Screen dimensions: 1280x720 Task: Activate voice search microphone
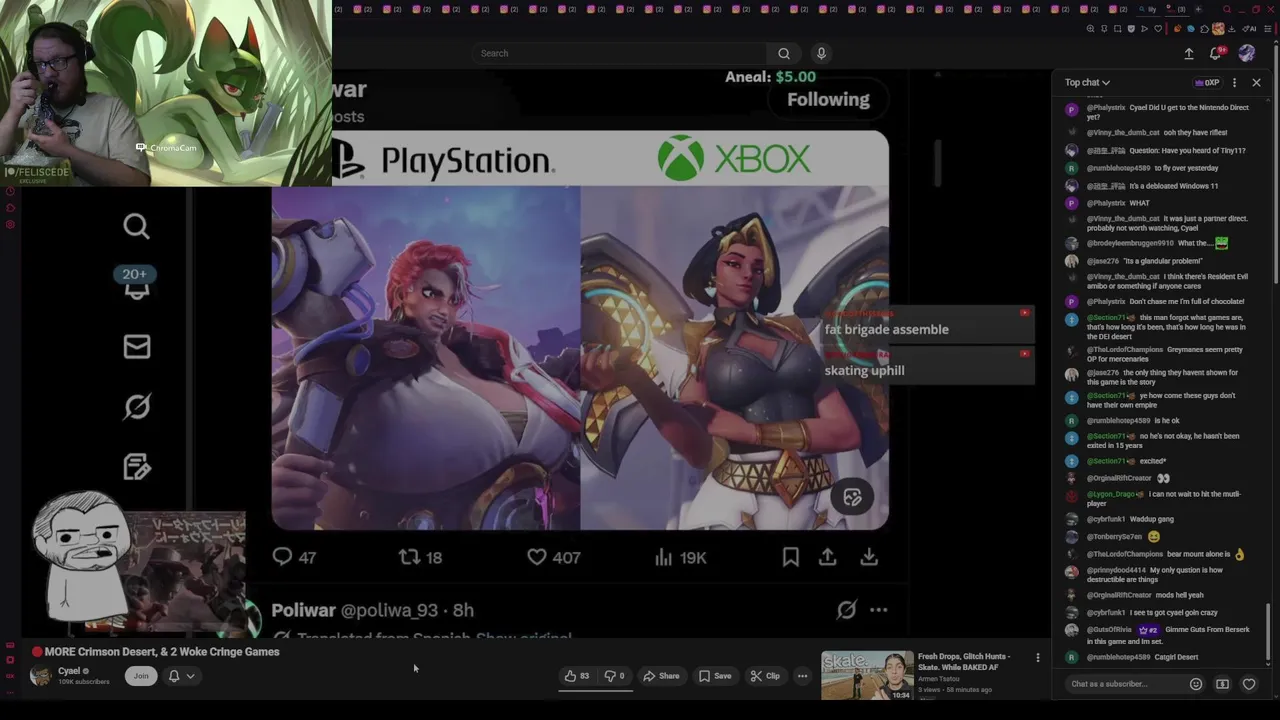(x=821, y=53)
